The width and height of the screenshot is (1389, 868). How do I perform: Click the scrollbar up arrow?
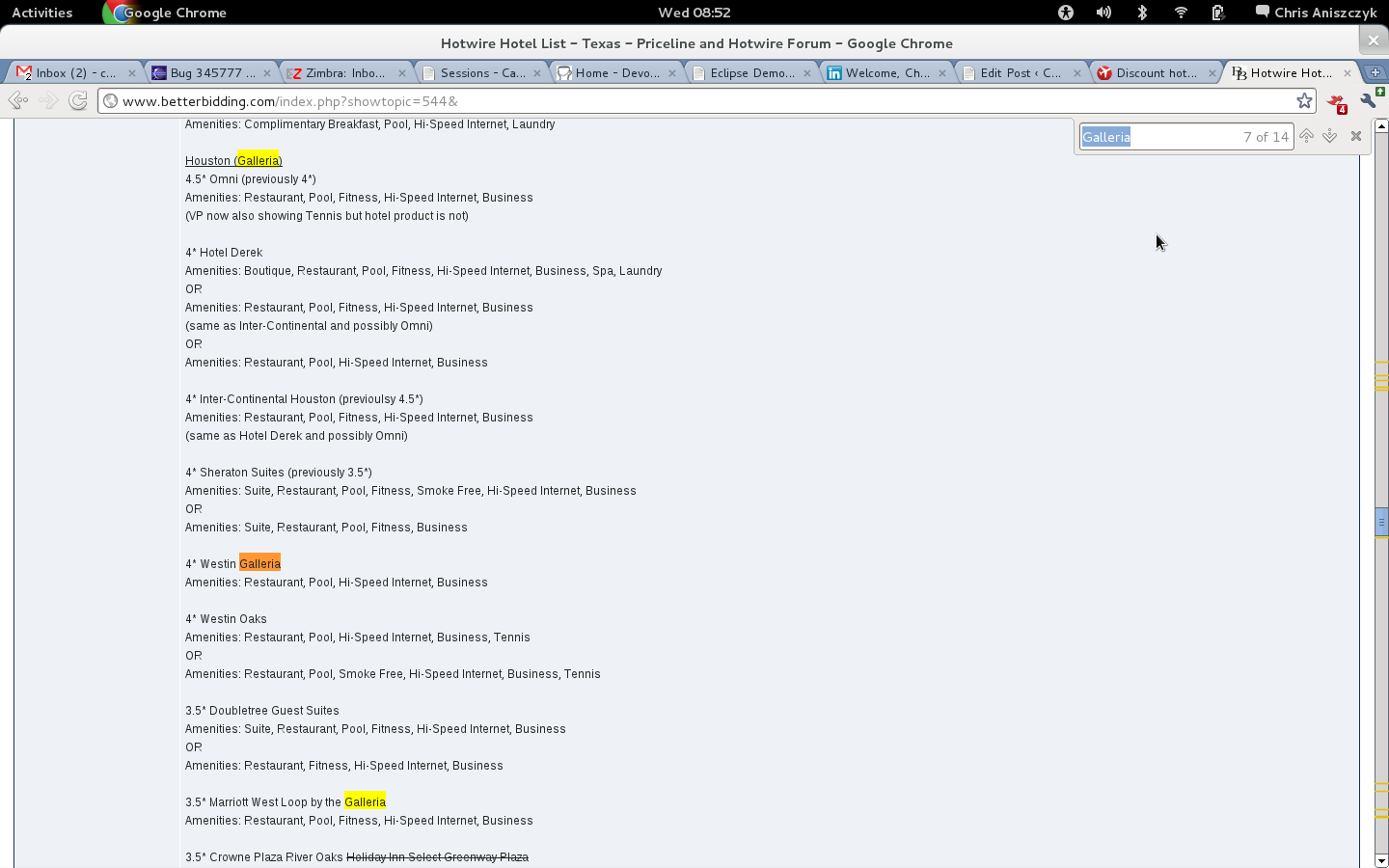1381,125
